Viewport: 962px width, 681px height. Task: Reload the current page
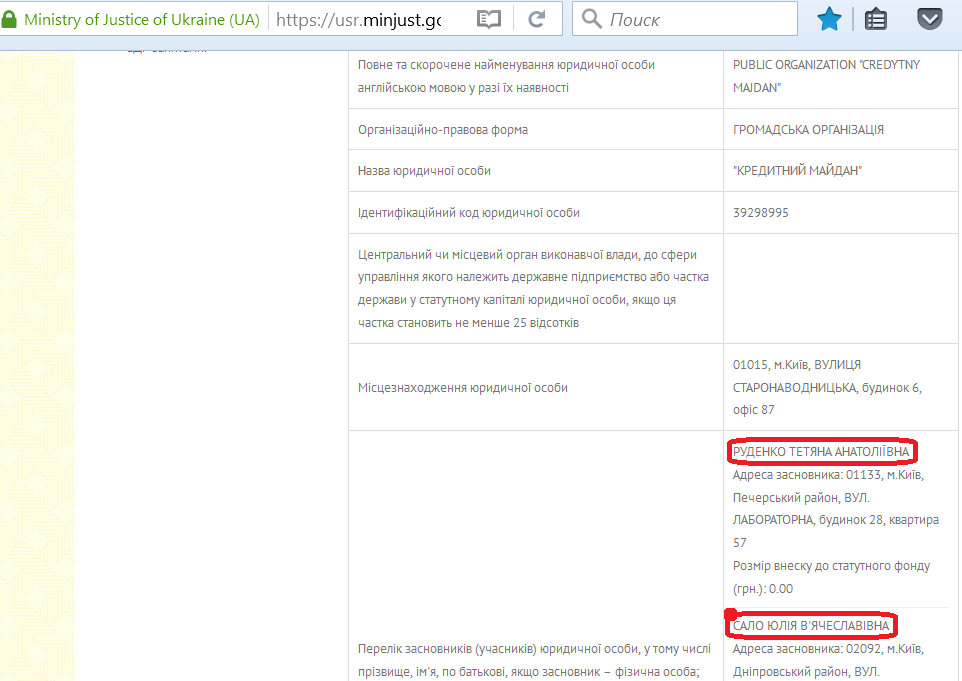(537, 19)
